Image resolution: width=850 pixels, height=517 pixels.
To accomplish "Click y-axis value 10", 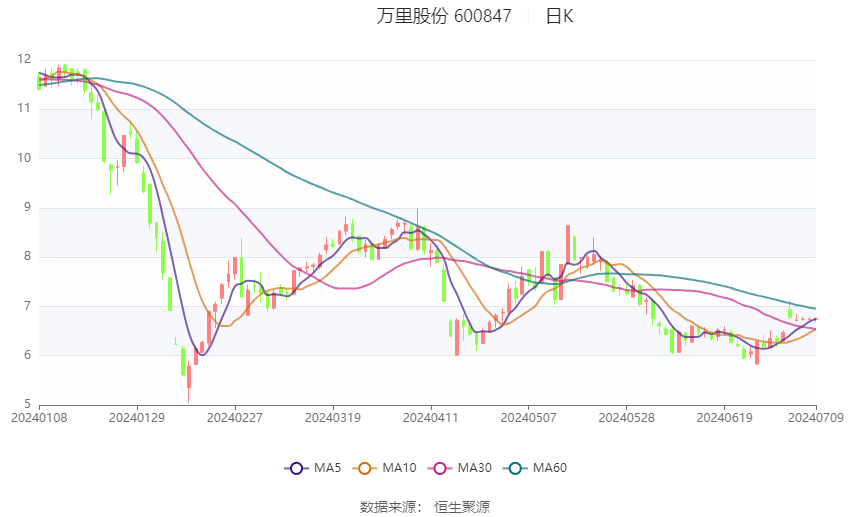I will (24, 158).
